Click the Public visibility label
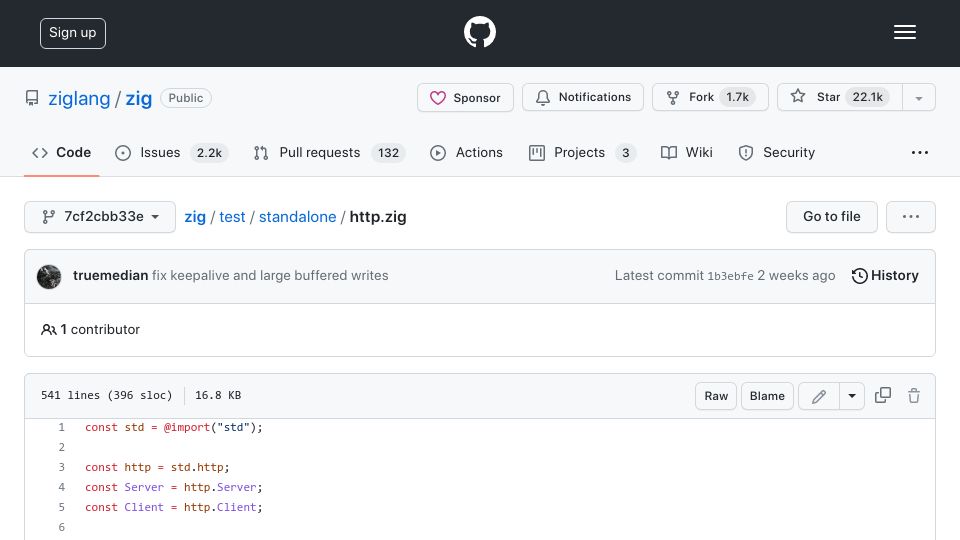This screenshot has width=960, height=540. [186, 98]
